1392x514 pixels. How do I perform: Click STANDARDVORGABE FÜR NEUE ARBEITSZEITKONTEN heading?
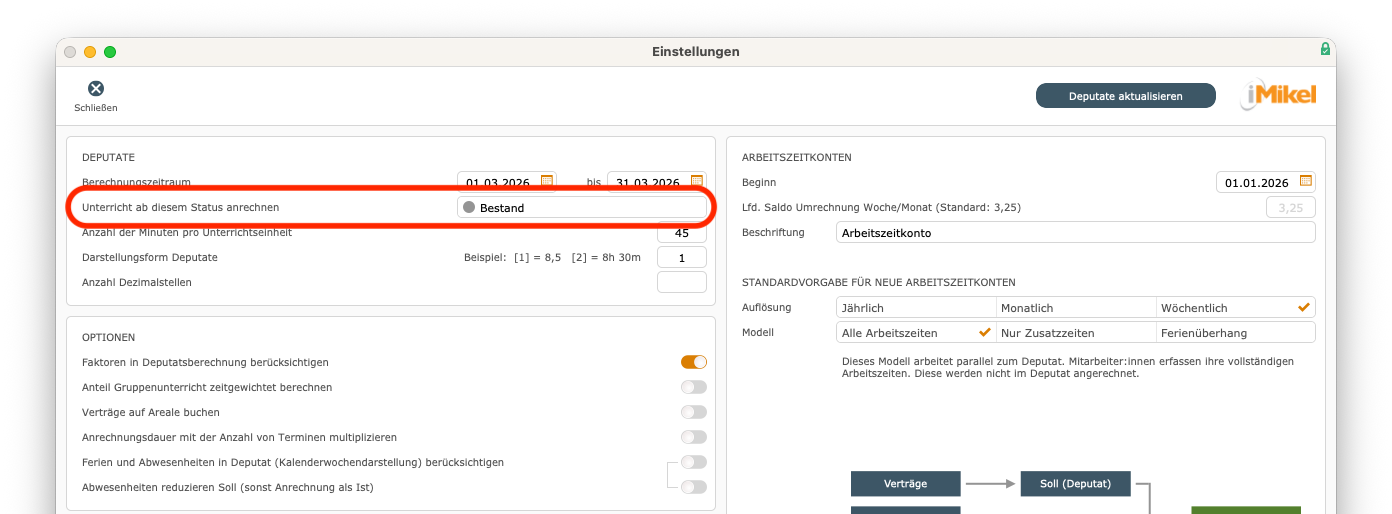pyautogui.click(x=879, y=282)
